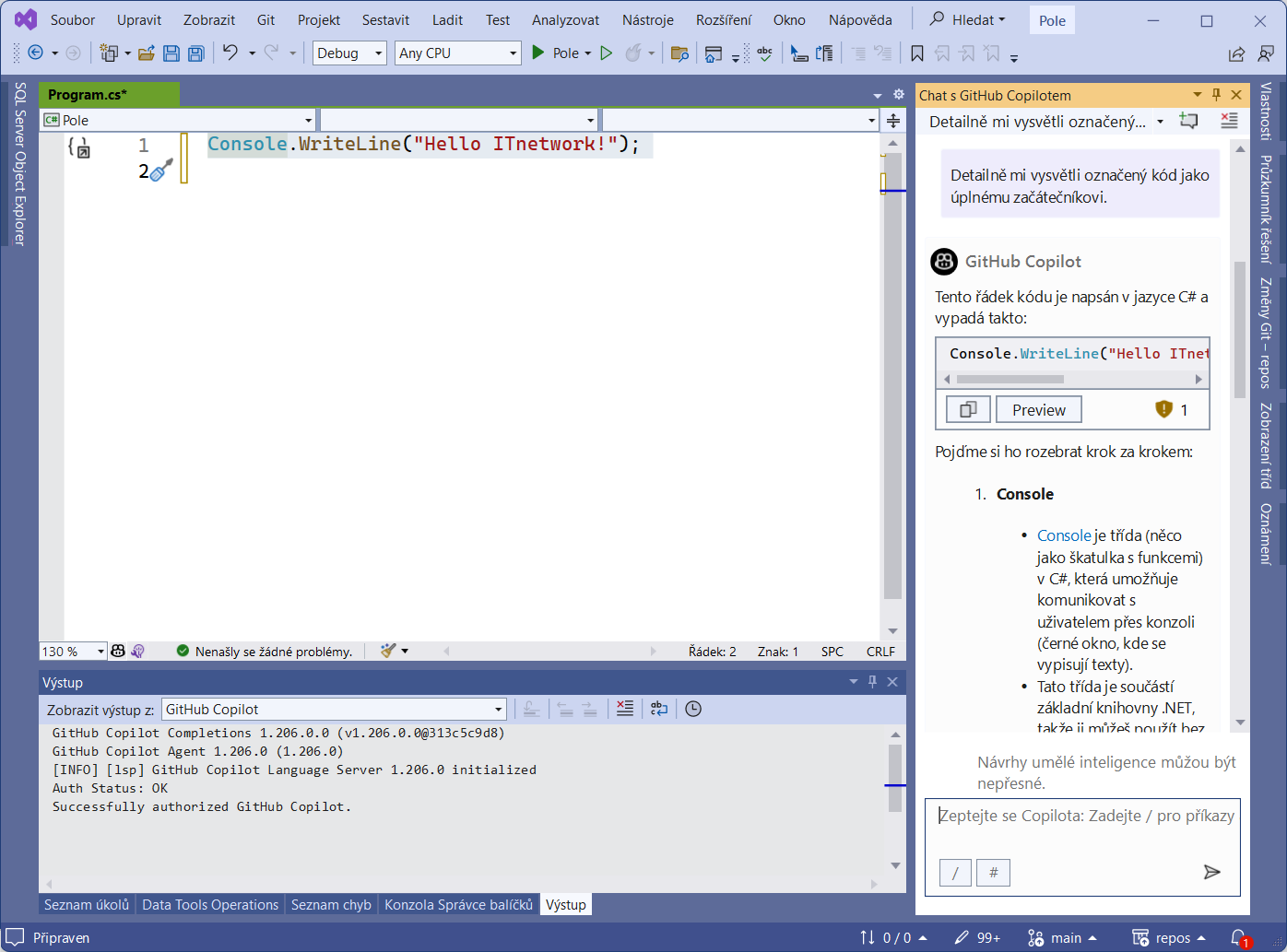This screenshot has width=1287, height=952.
Task: Open the 130 % zoom level dropdown
Action: (x=73, y=651)
